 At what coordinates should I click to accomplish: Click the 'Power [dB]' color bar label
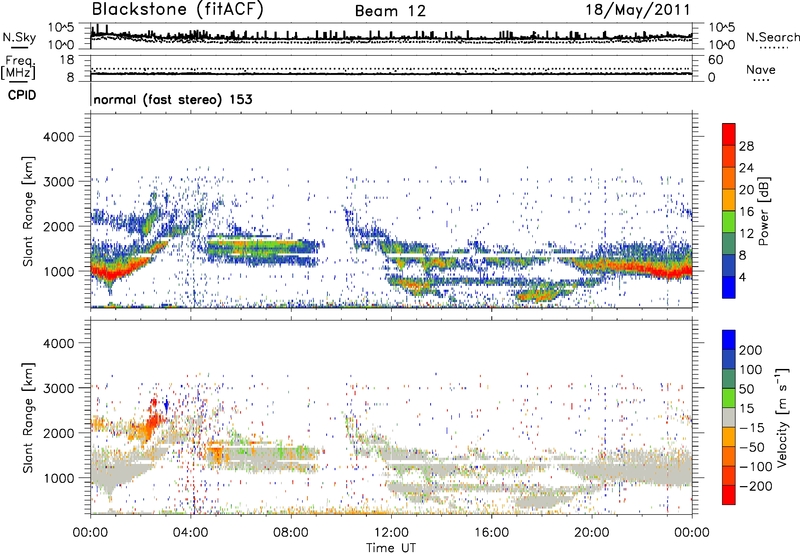tap(764, 211)
